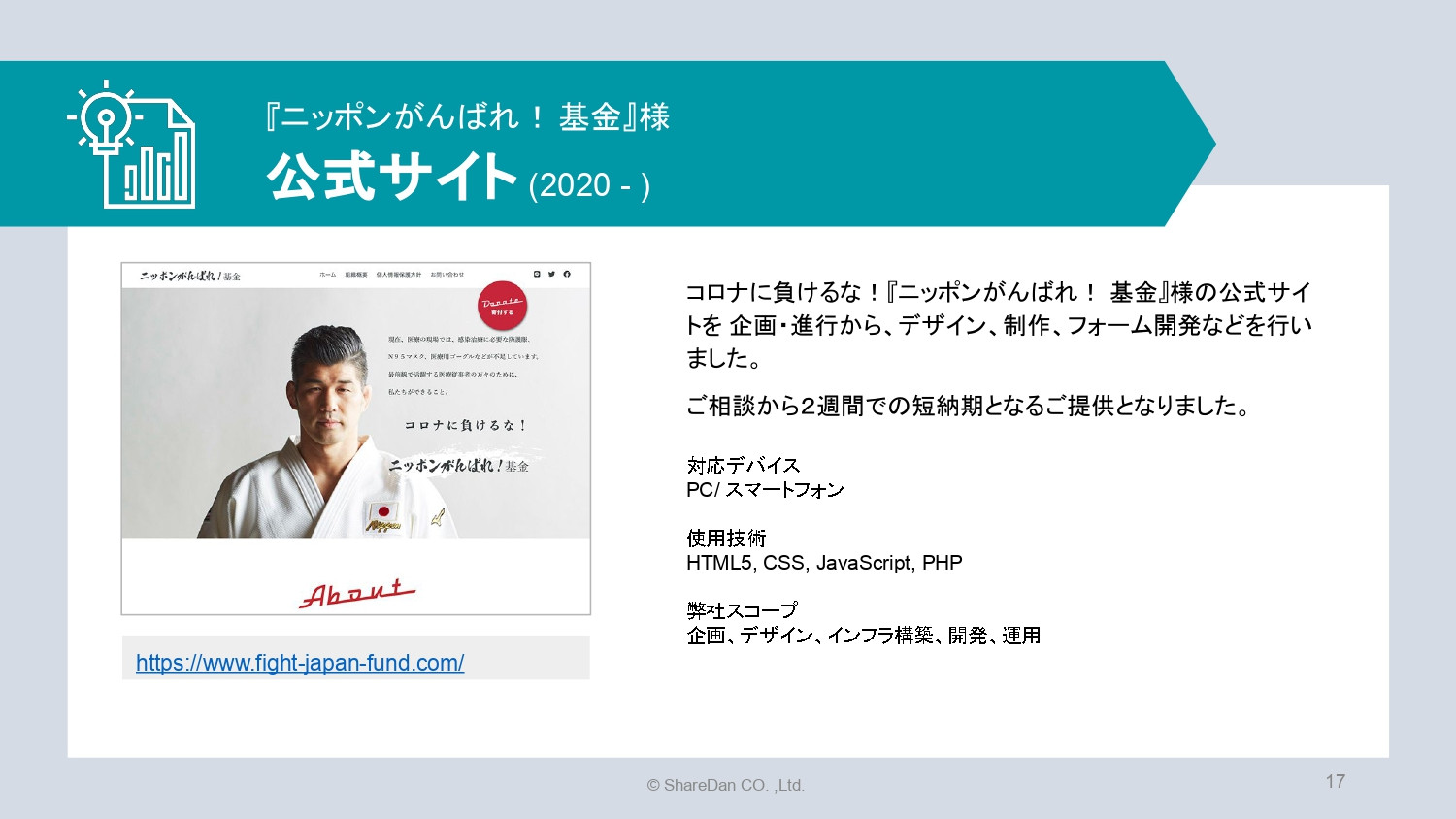
Task: Click the camera-style social icon farthest left
Action: [536, 273]
